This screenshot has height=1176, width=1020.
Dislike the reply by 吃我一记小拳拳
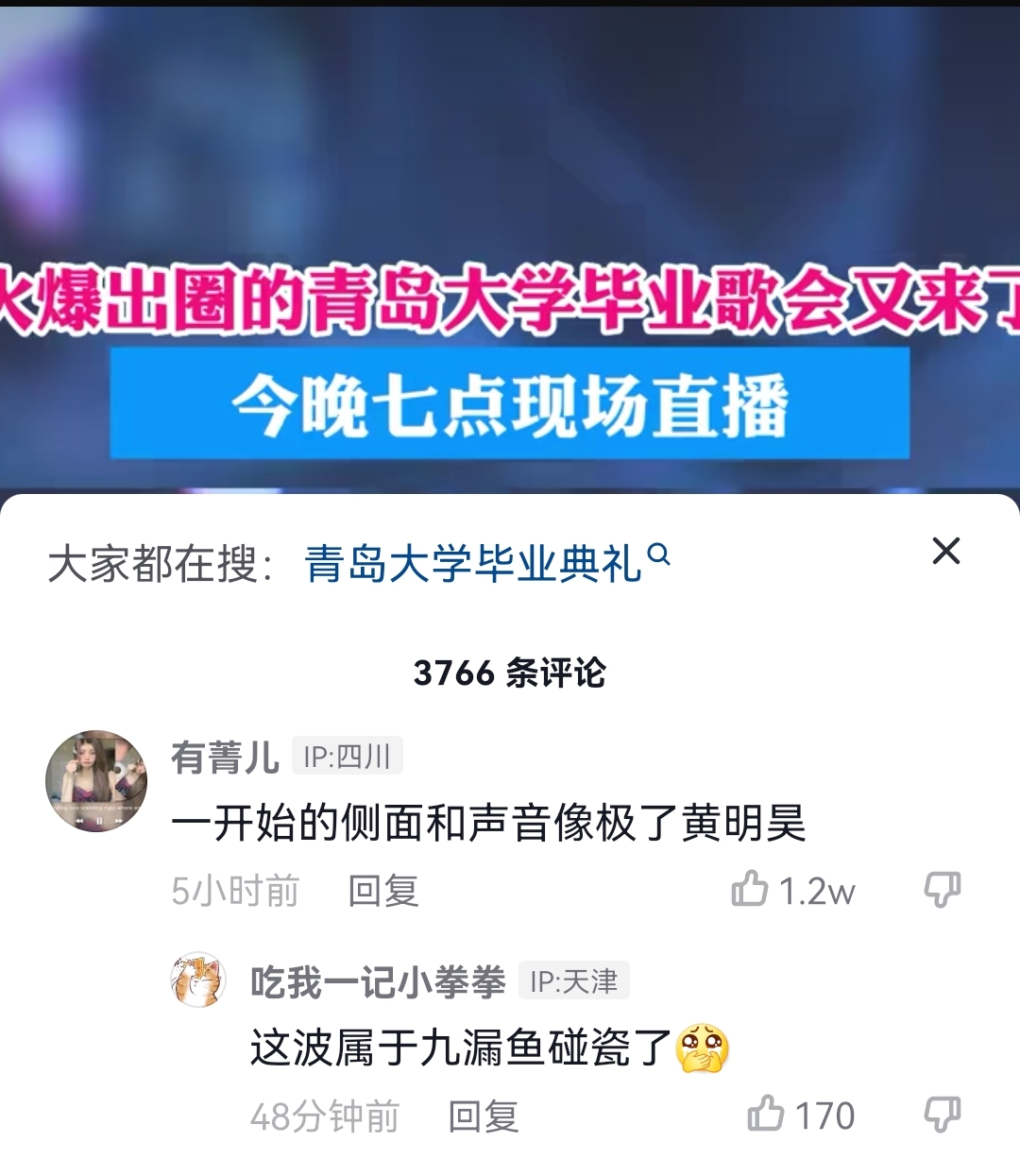click(x=942, y=1115)
